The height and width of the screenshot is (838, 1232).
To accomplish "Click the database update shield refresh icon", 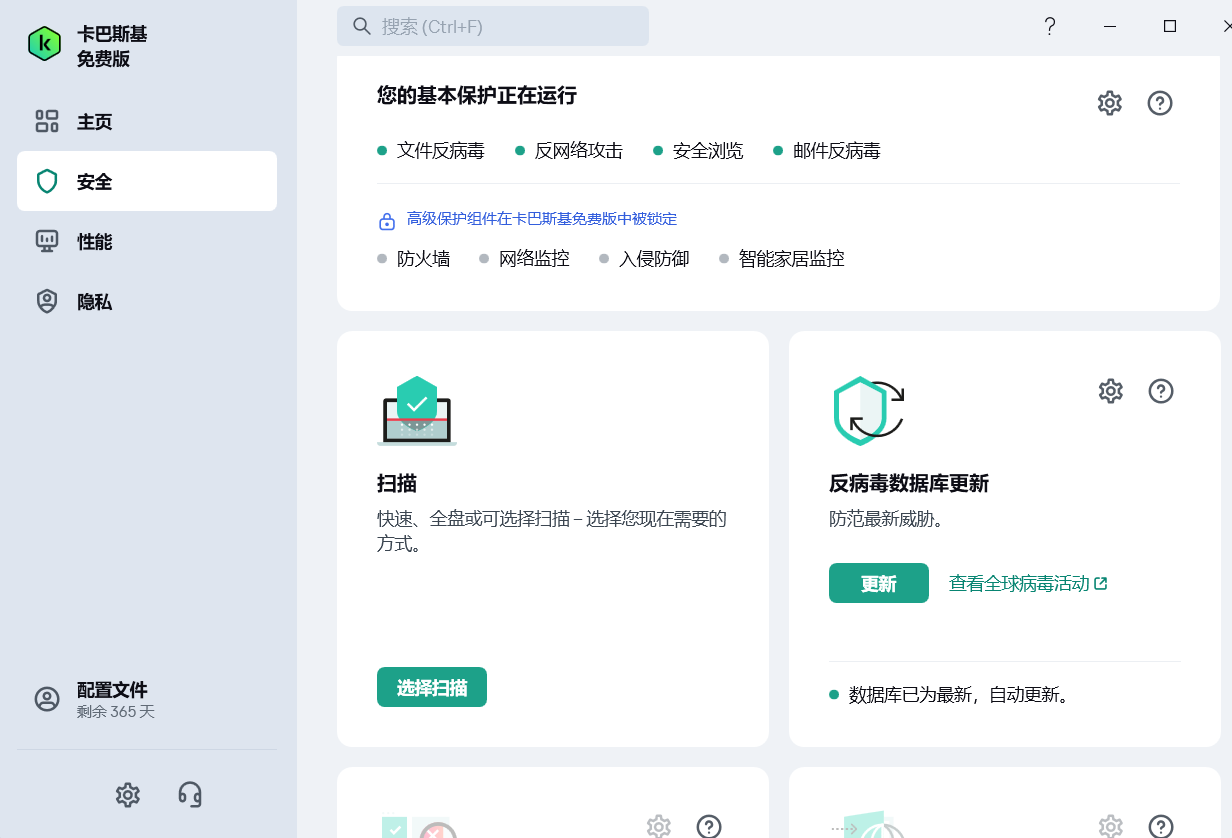I will [x=868, y=410].
